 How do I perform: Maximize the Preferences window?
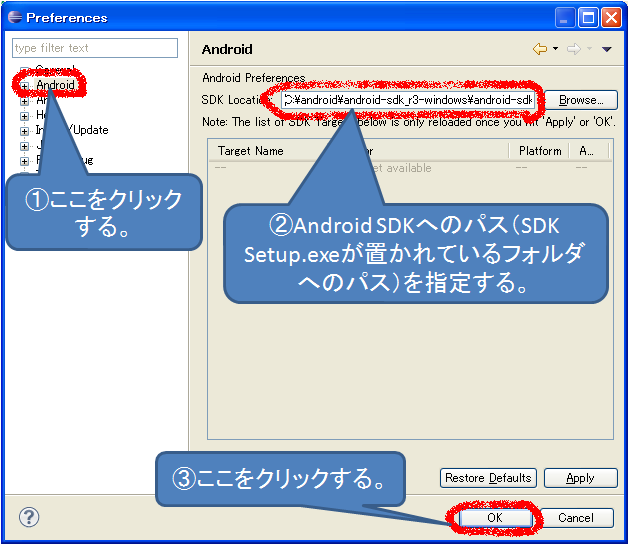588,18
